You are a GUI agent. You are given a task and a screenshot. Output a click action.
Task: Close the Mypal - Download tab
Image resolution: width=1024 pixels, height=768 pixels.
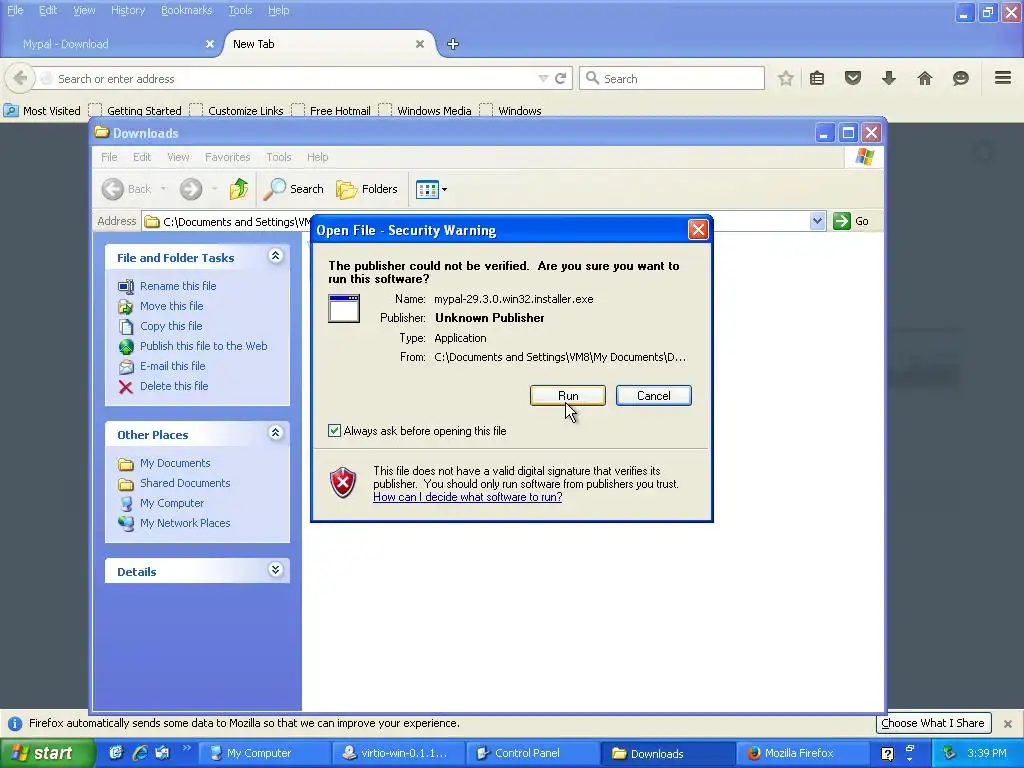pos(210,44)
